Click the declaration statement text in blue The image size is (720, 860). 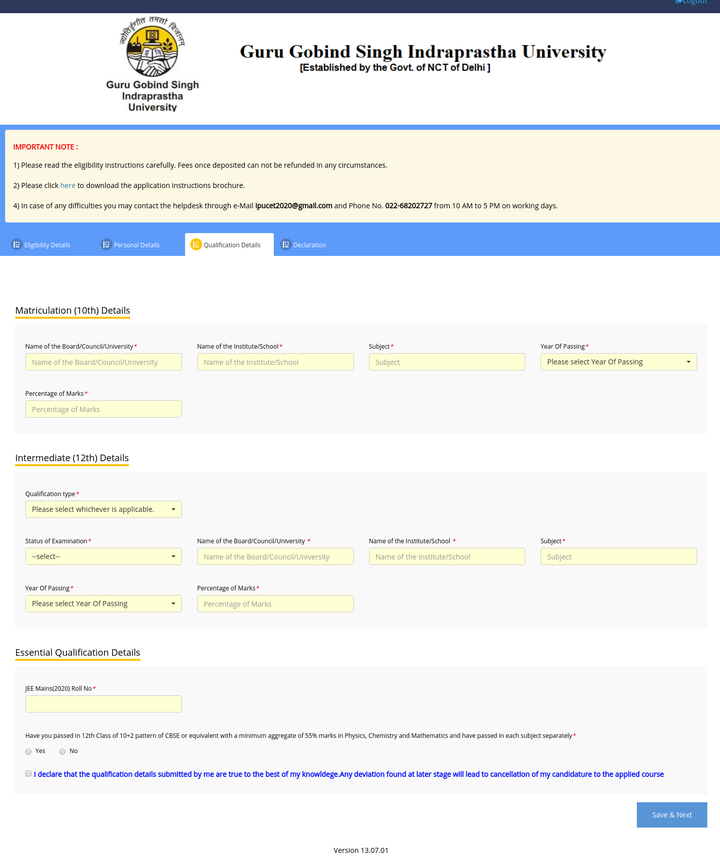[349, 774]
